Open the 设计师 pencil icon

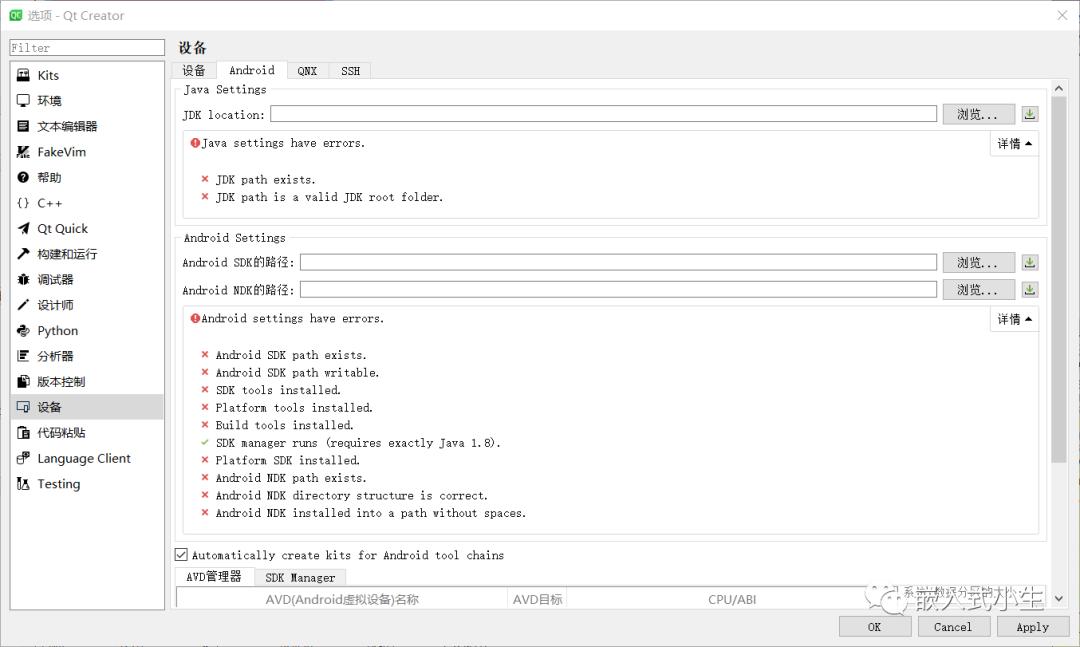[x=23, y=305]
